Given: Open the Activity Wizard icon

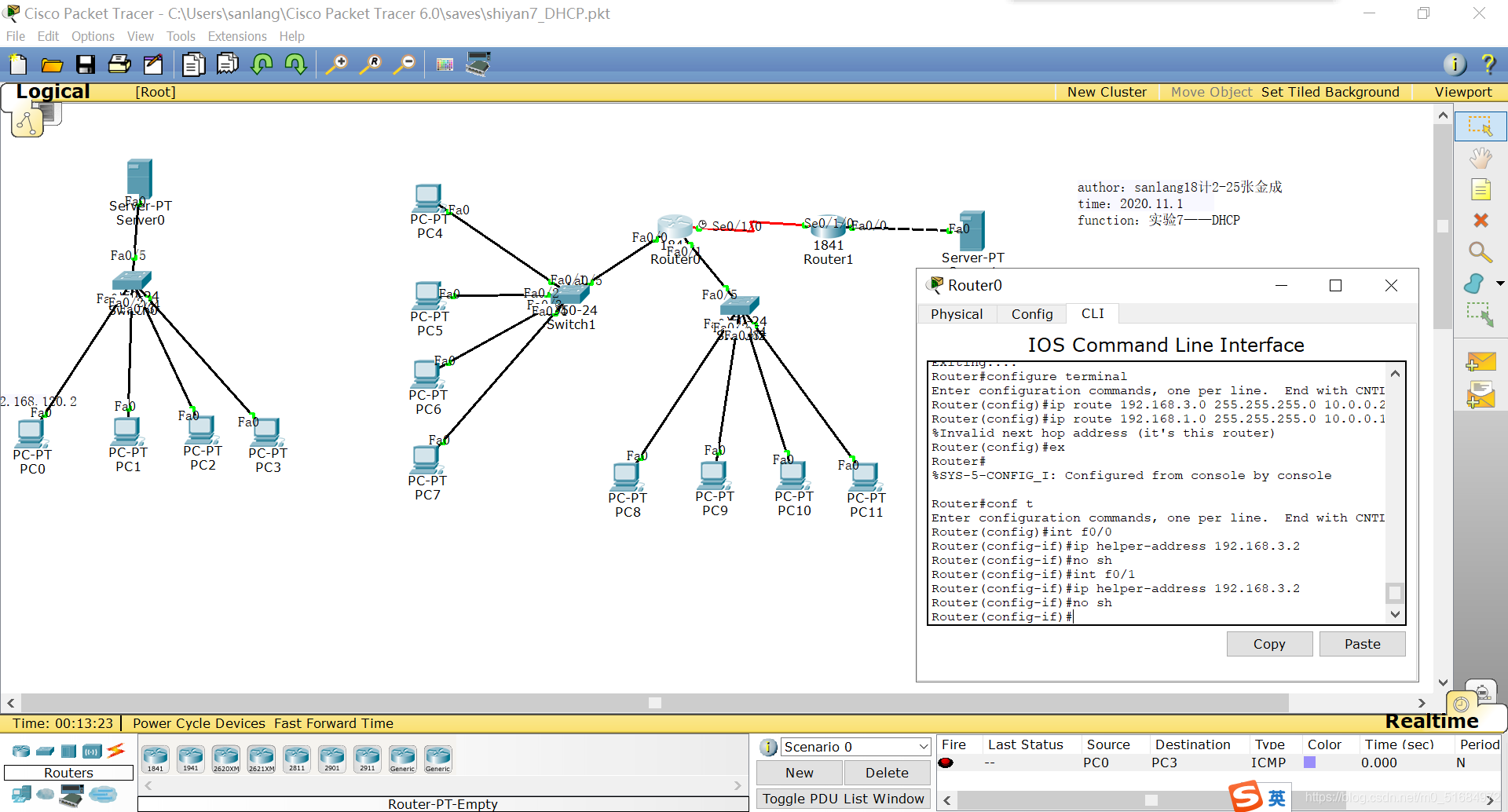Looking at the screenshot, I should (153, 64).
